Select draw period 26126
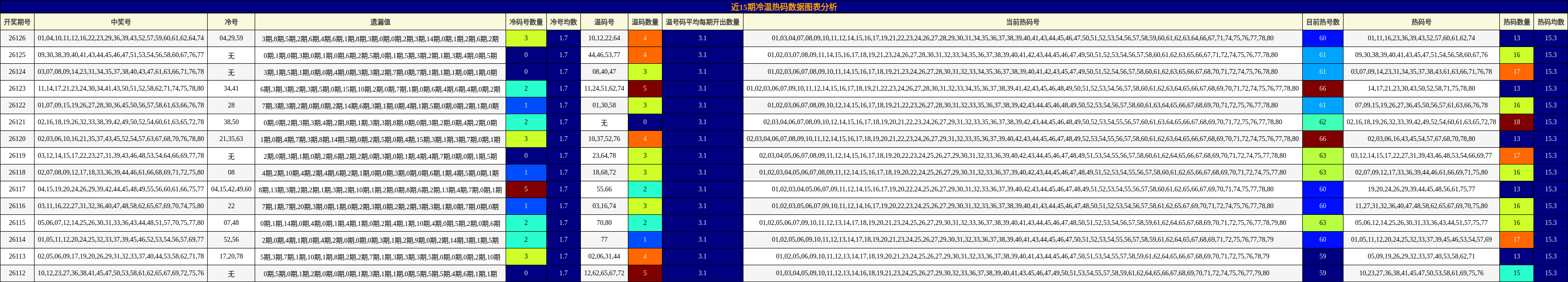The image size is (1568, 282). (17, 38)
